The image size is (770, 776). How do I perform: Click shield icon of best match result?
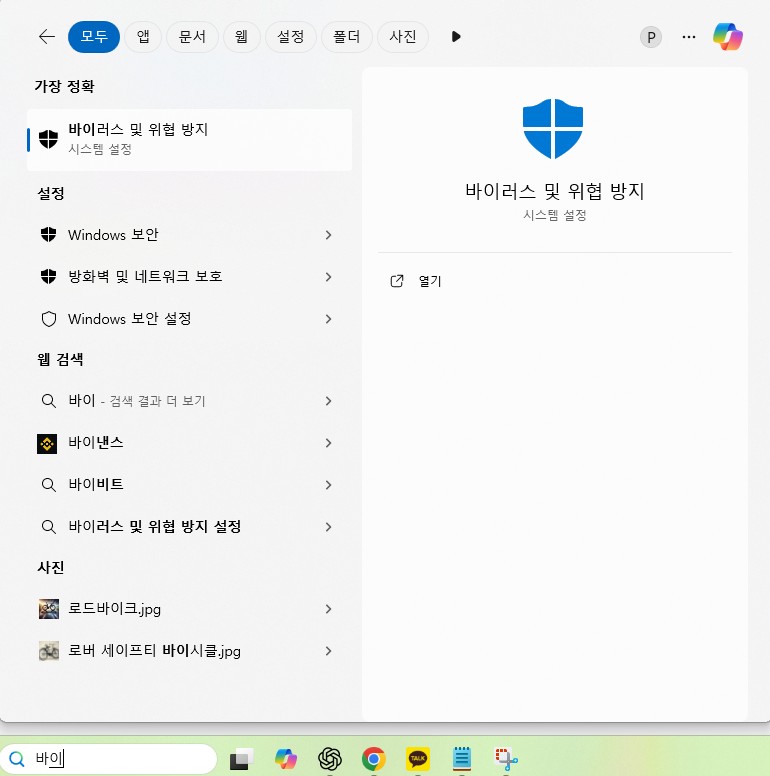tap(48, 139)
